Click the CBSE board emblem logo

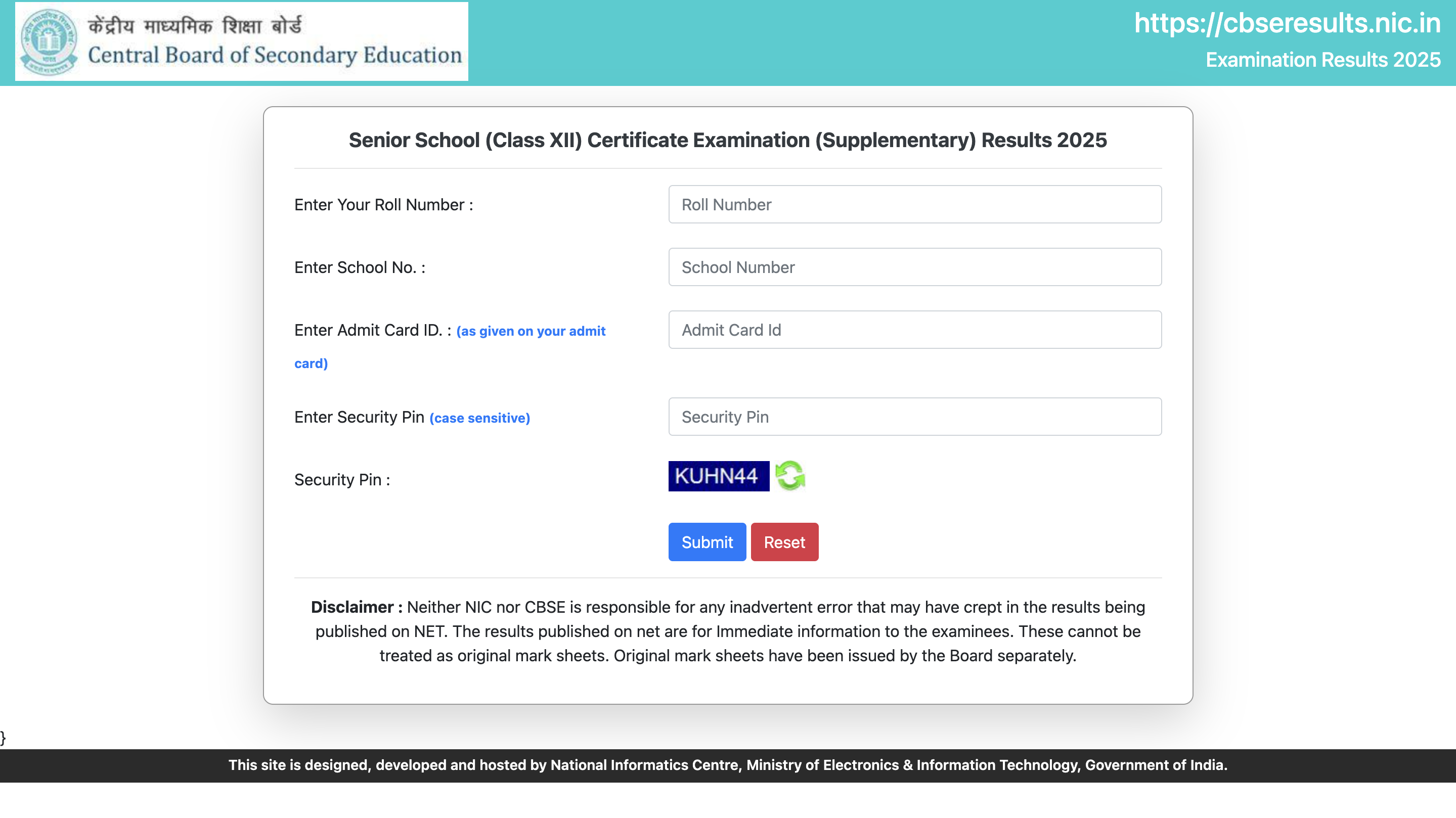pos(50,40)
